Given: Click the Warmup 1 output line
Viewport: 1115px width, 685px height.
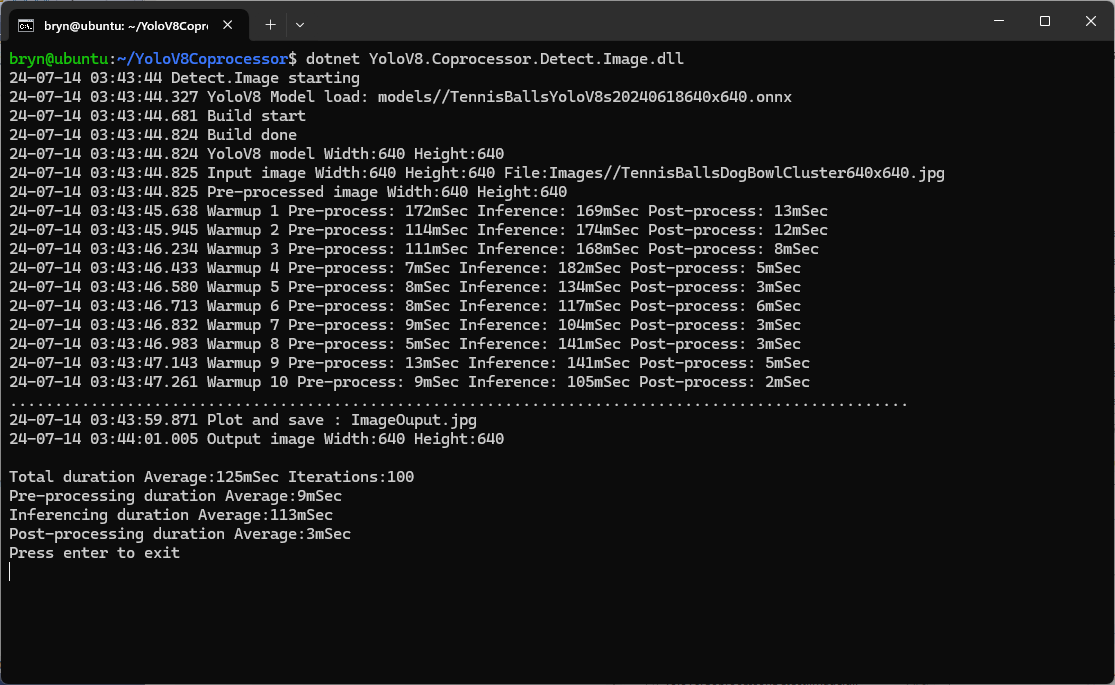Looking at the screenshot, I should [418, 211].
